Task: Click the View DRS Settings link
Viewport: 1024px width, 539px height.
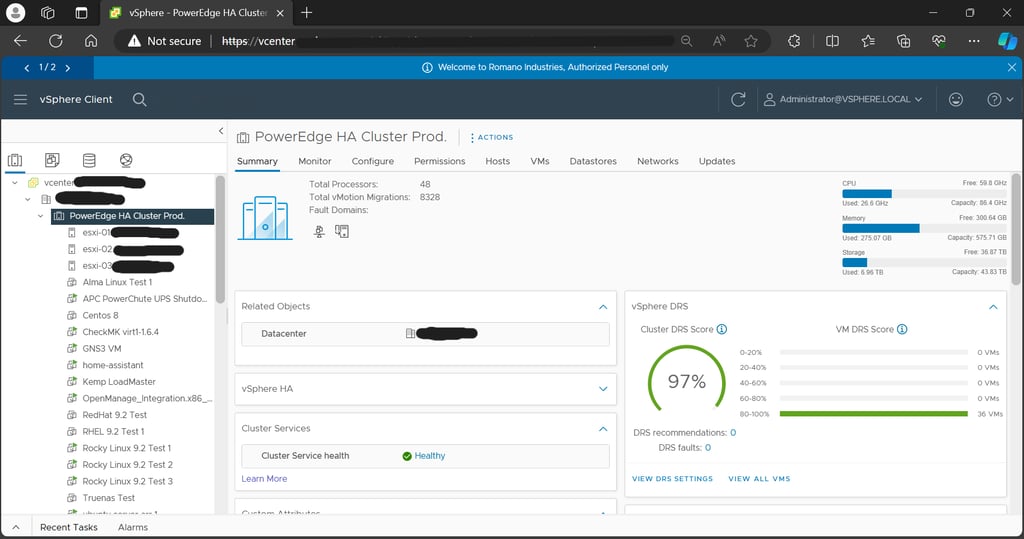Action: (x=672, y=479)
